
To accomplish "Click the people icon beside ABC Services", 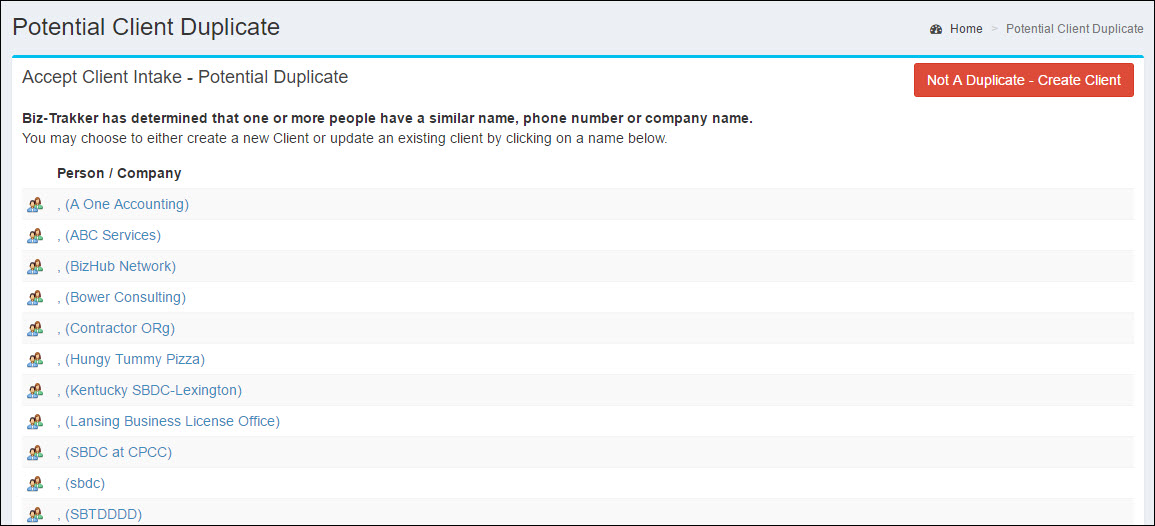I will coord(35,236).
